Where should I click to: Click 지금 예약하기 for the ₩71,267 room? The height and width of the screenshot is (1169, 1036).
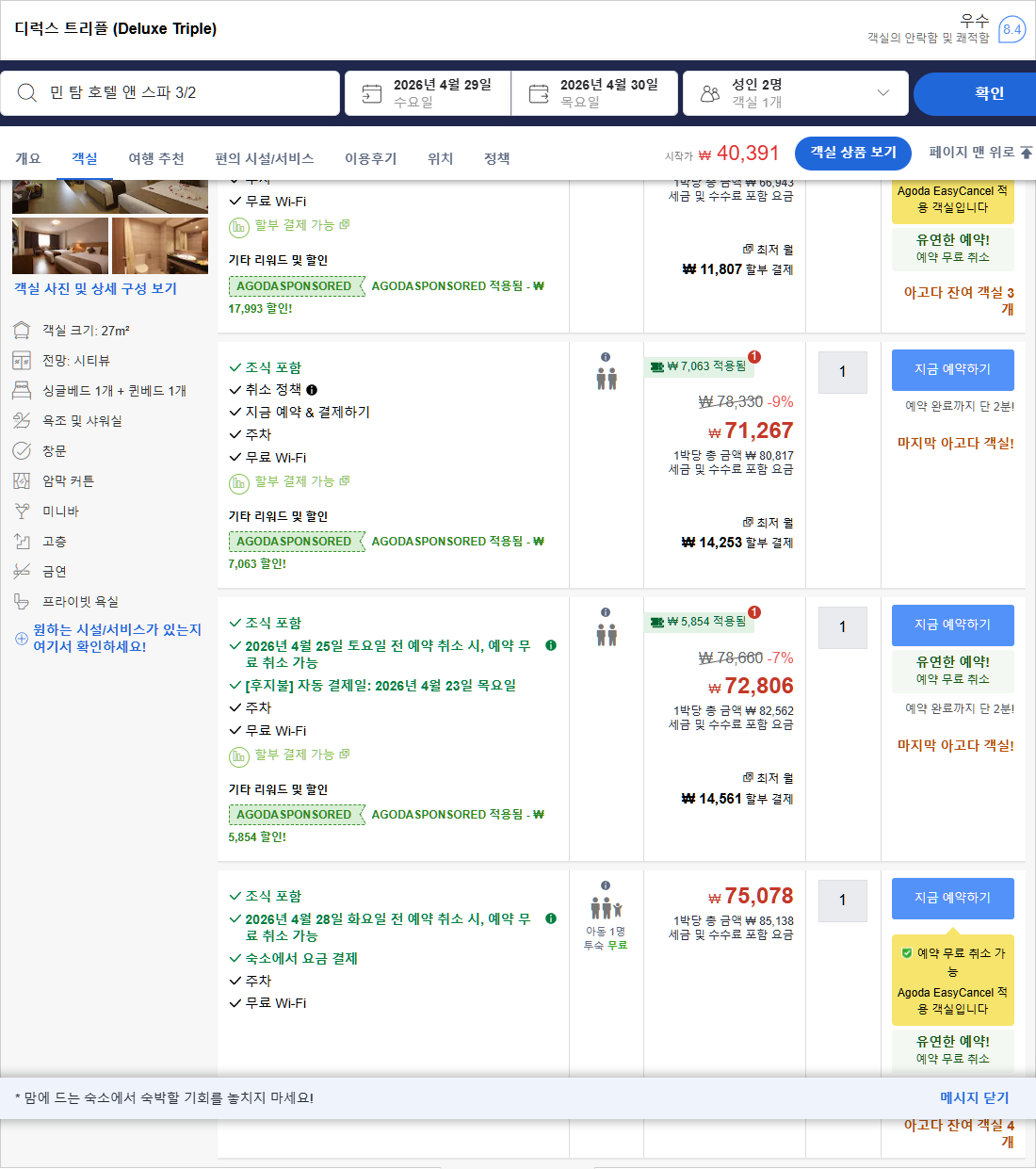(952, 370)
